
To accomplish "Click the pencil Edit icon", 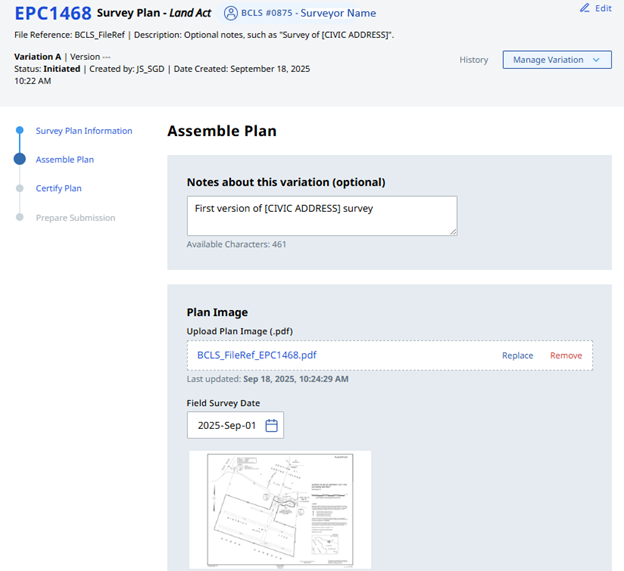I will pyautogui.click(x=585, y=8).
